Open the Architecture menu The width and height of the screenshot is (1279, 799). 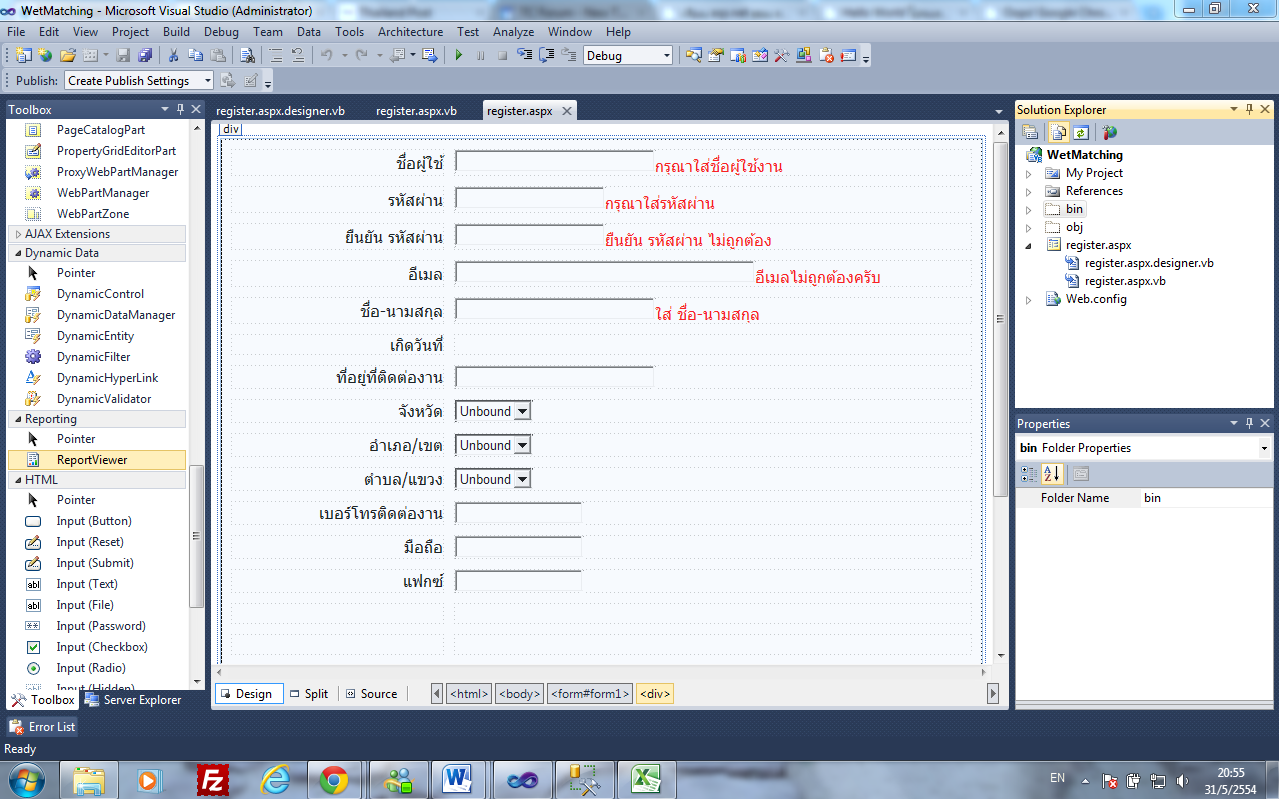tap(410, 32)
